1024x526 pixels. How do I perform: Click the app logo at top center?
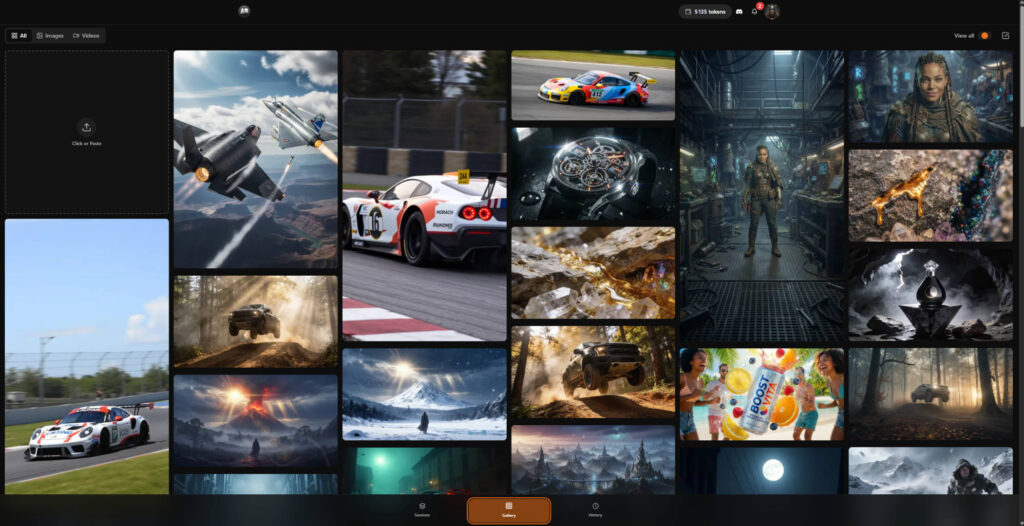tap(244, 11)
